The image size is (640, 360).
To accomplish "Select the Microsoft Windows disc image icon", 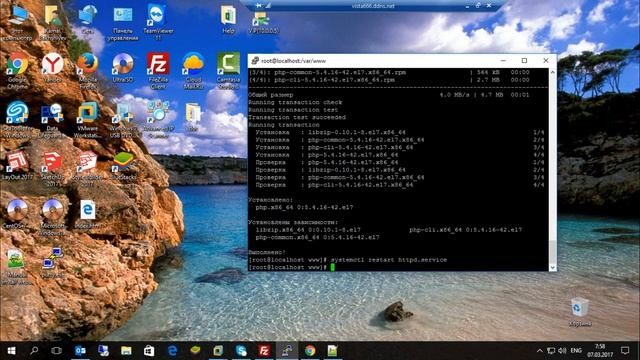I will coord(52,216).
